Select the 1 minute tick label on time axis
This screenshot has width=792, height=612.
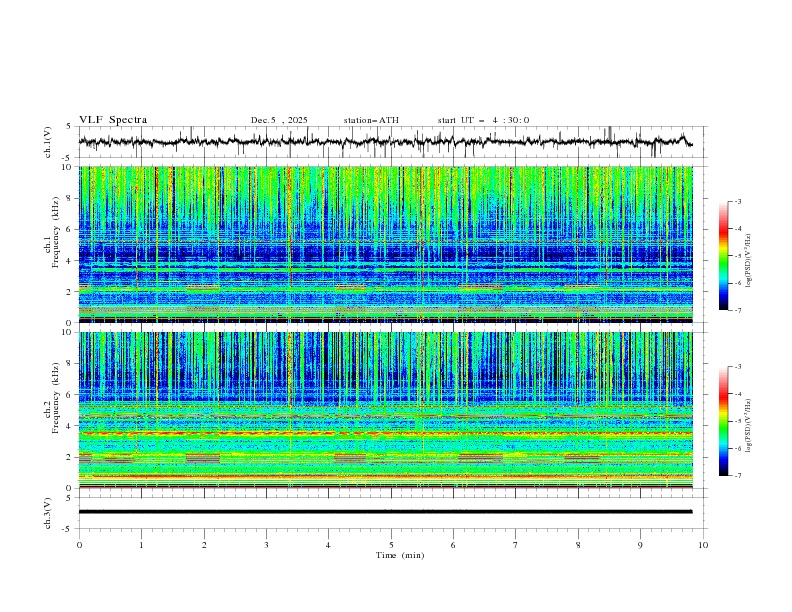click(x=141, y=545)
